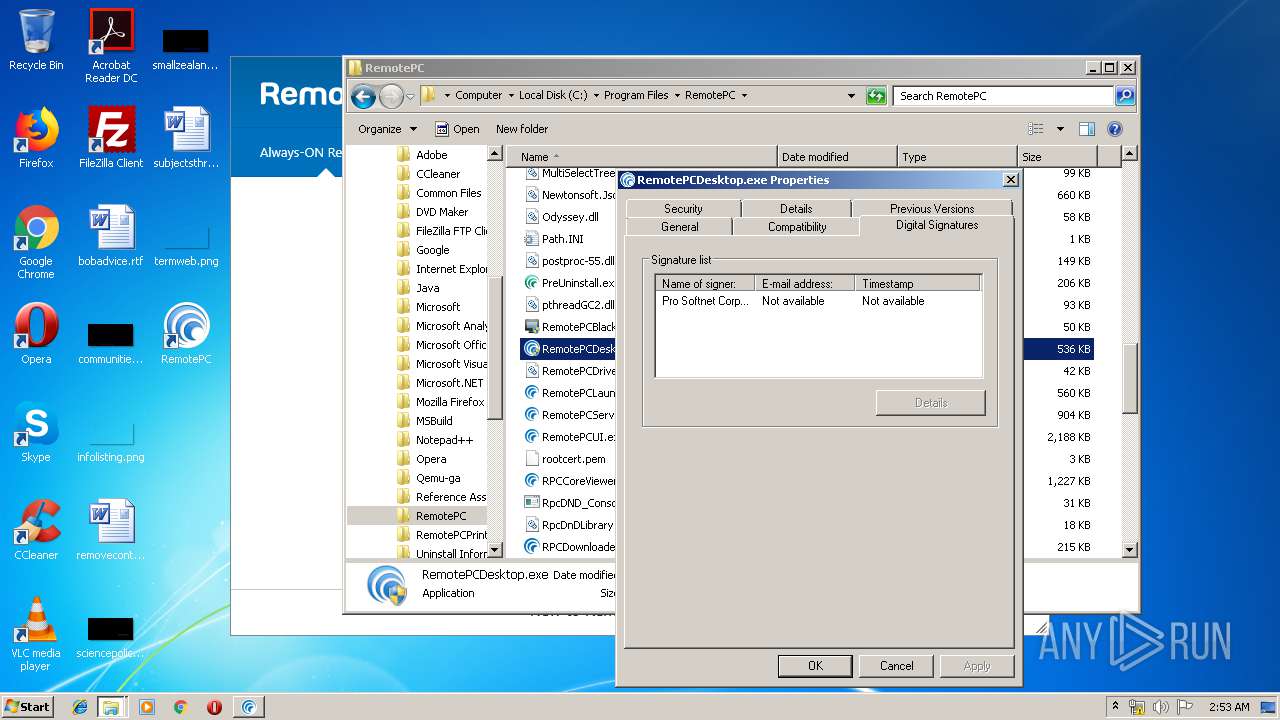Select Pro Softnet Corp signature row

point(818,301)
